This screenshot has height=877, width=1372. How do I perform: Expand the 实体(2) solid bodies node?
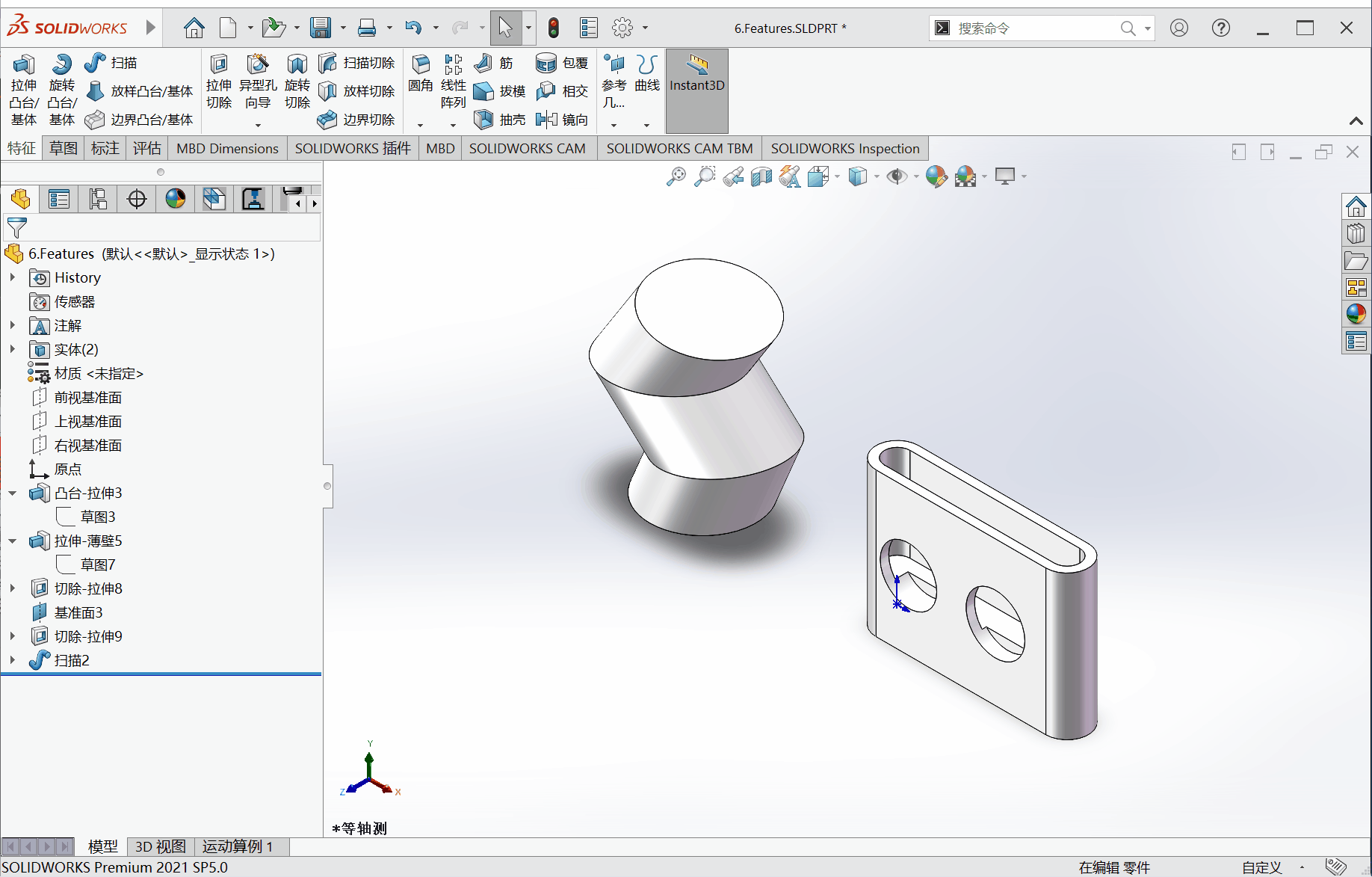(13, 349)
